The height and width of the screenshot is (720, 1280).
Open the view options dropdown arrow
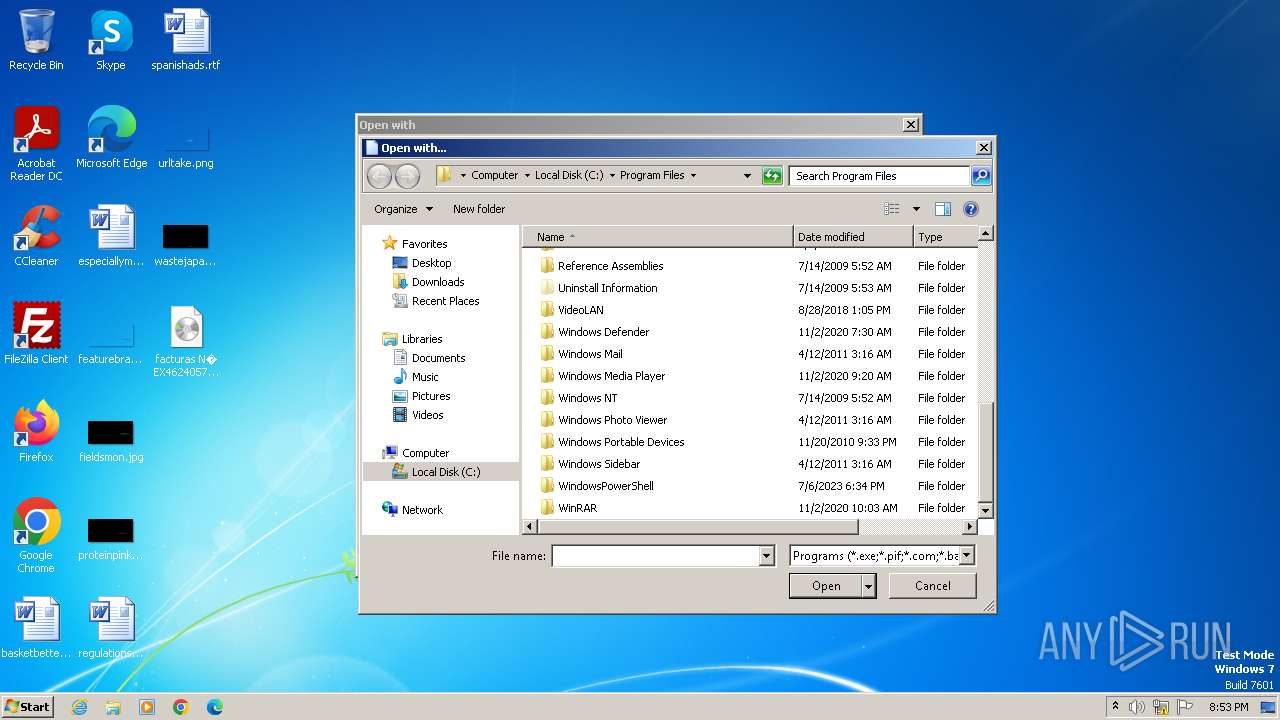click(916, 209)
